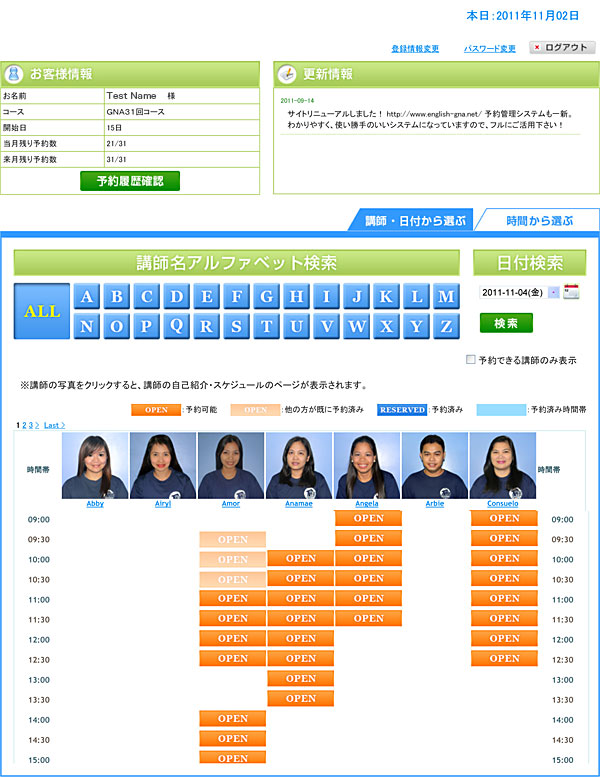Filter teachers by letter M
The image size is (600, 777).
click(446, 296)
